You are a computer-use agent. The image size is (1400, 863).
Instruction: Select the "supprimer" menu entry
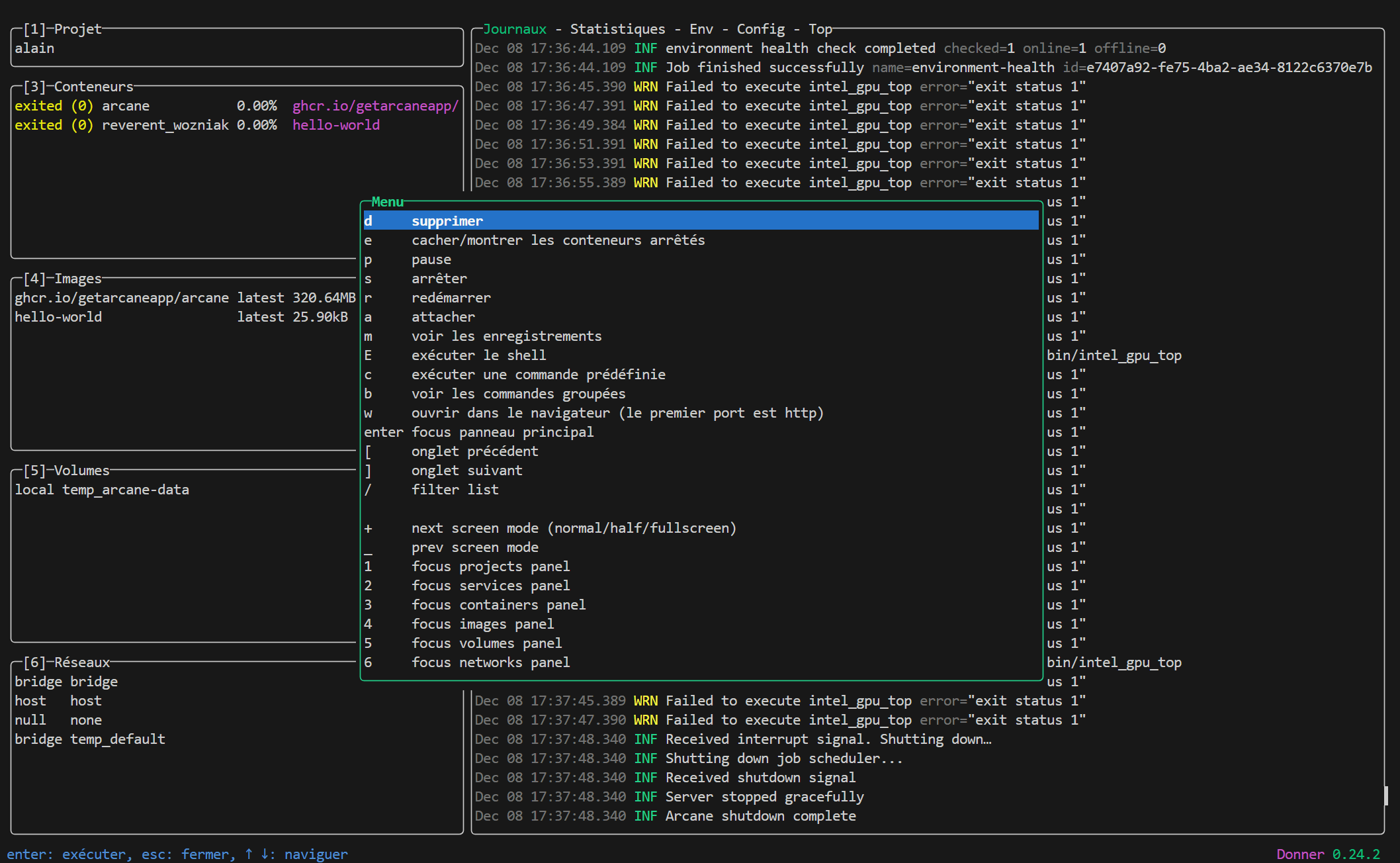[x=448, y=220]
